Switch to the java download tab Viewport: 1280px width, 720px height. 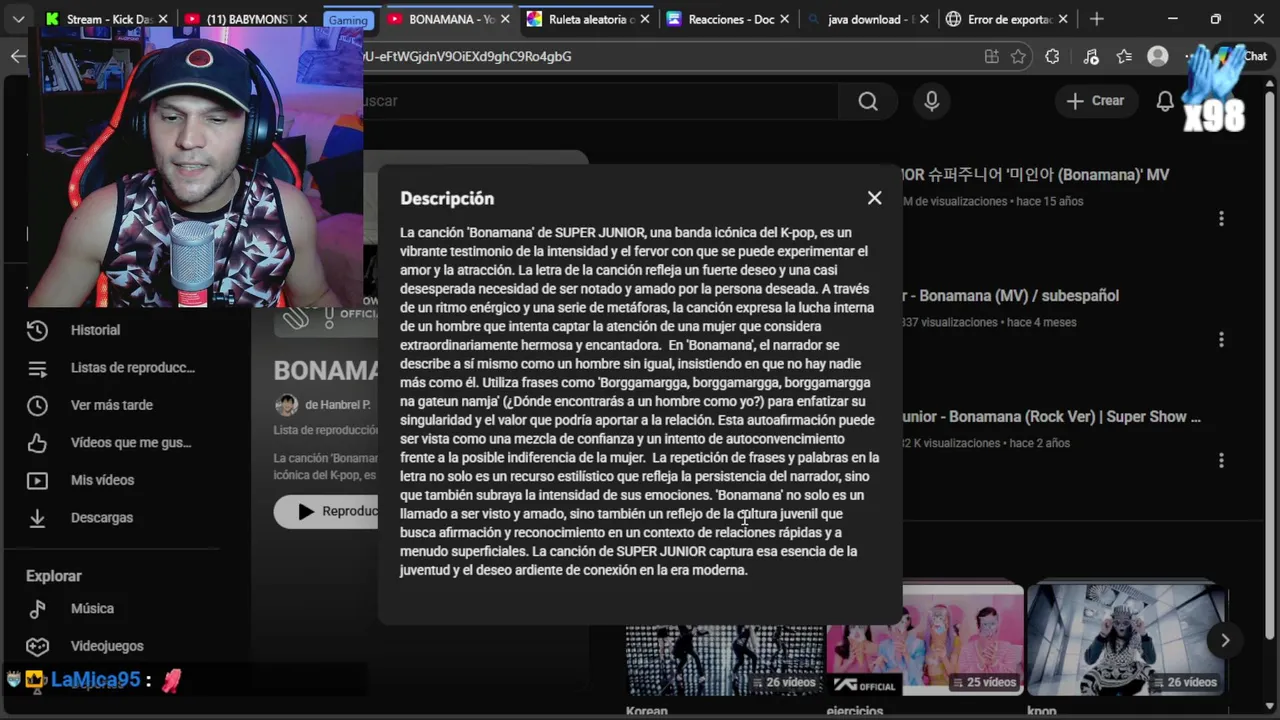point(865,19)
